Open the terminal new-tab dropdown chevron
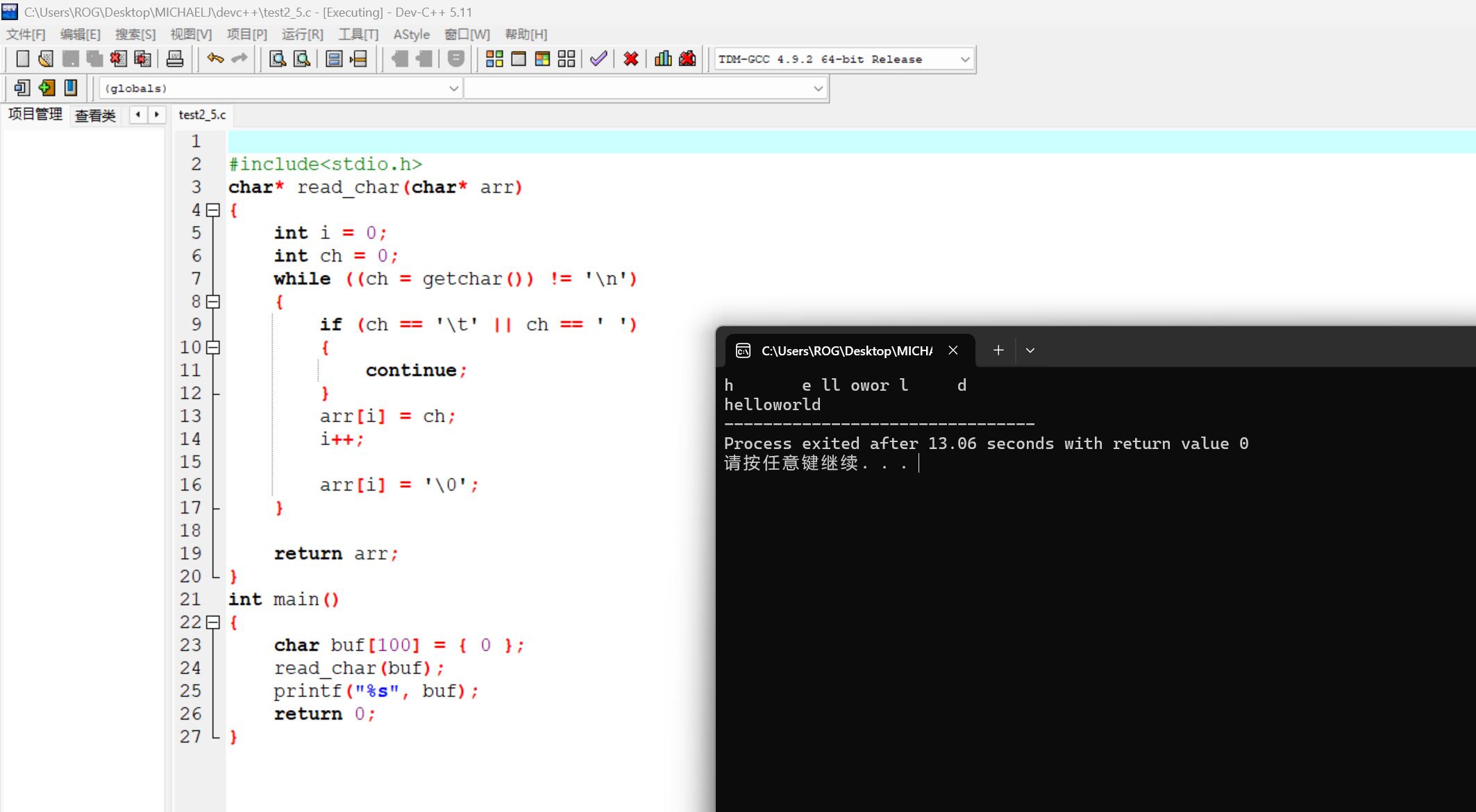Image resolution: width=1476 pixels, height=812 pixels. click(1030, 350)
